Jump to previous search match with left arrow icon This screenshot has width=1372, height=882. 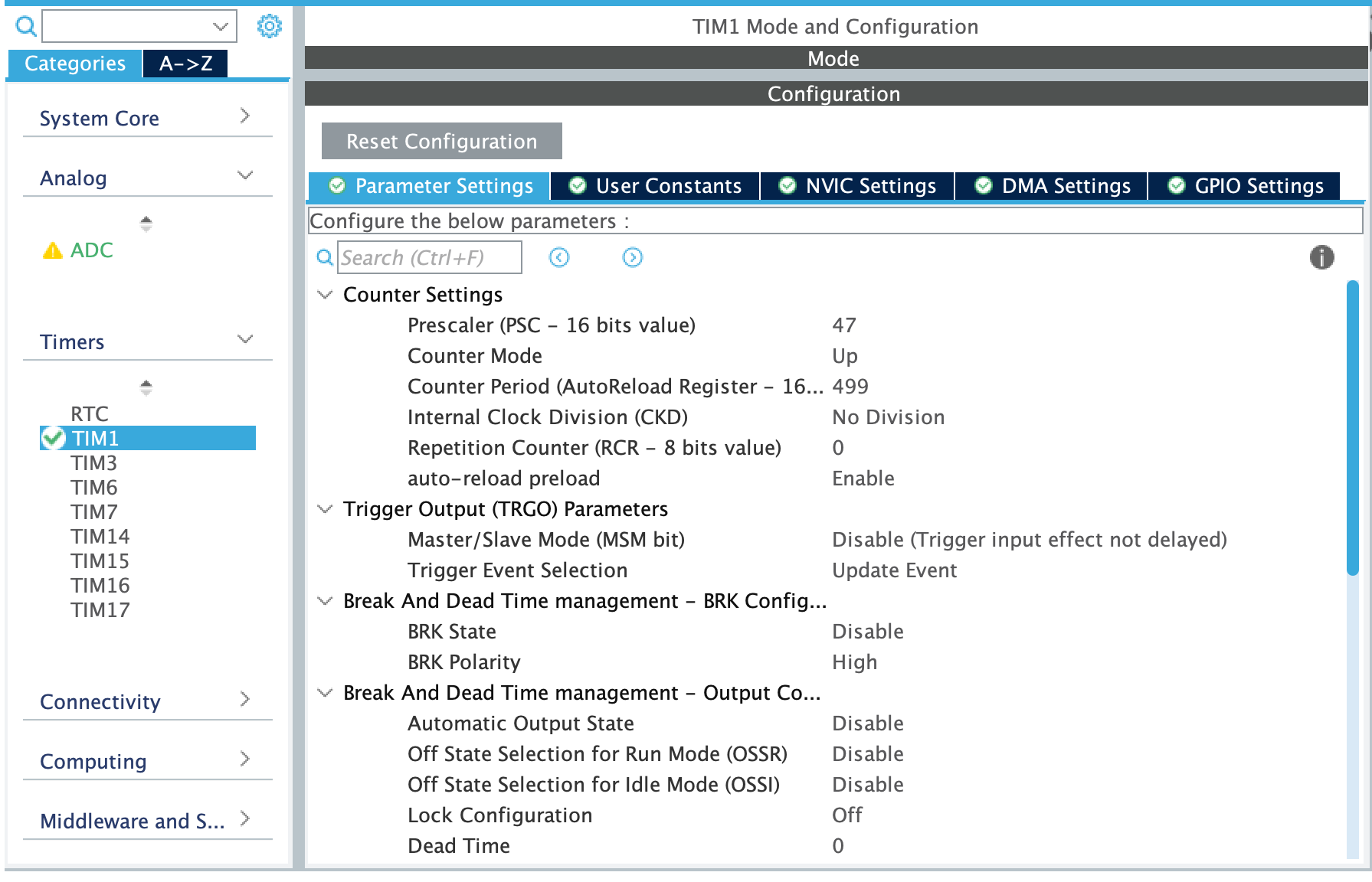(559, 258)
